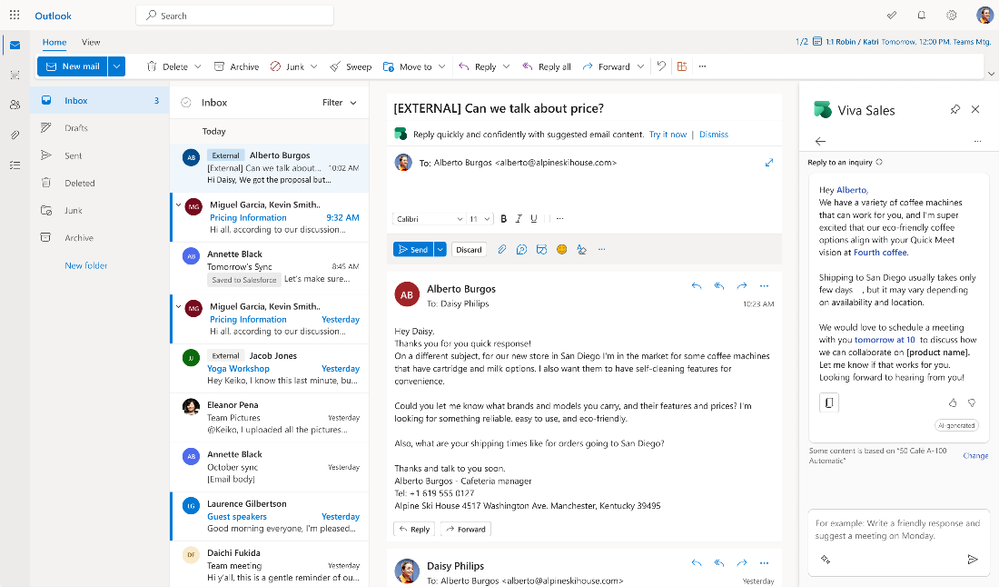This screenshot has width=999, height=587.
Task: Click Sweep in the toolbar
Action: pyautogui.click(x=350, y=66)
